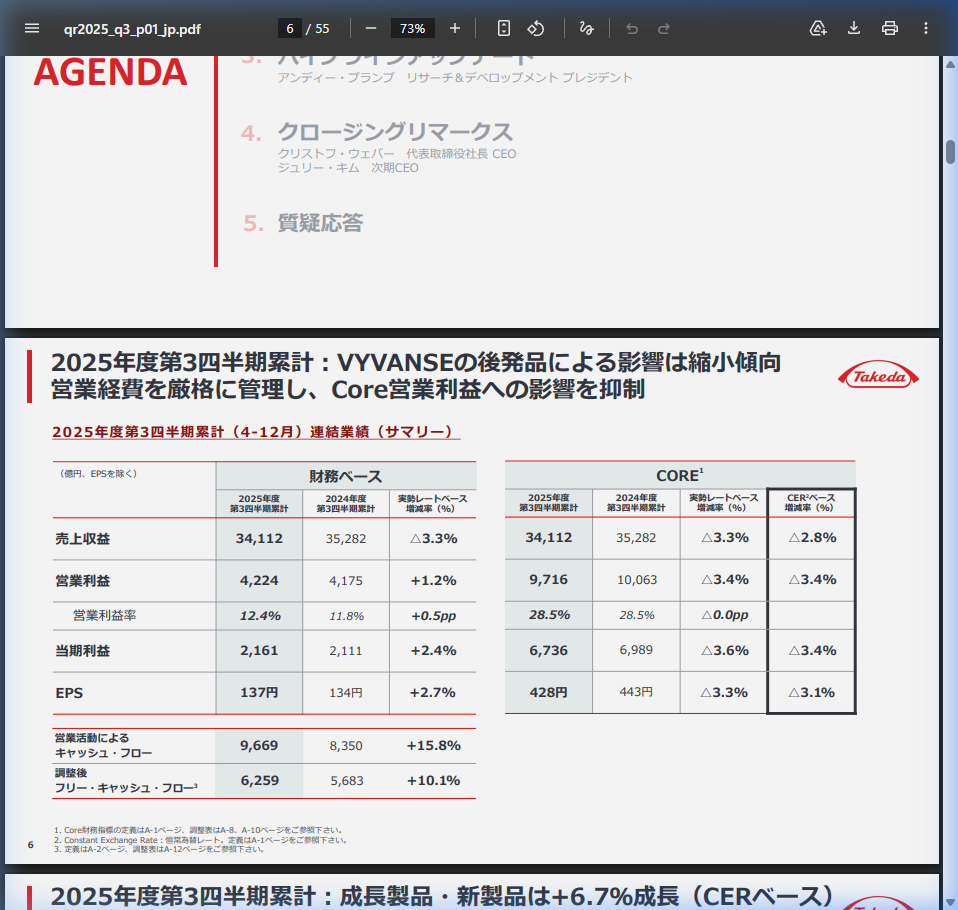Click agenda item クロージングリマークス
Viewport: 958px width, 910px height.
click(x=395, y=132)
